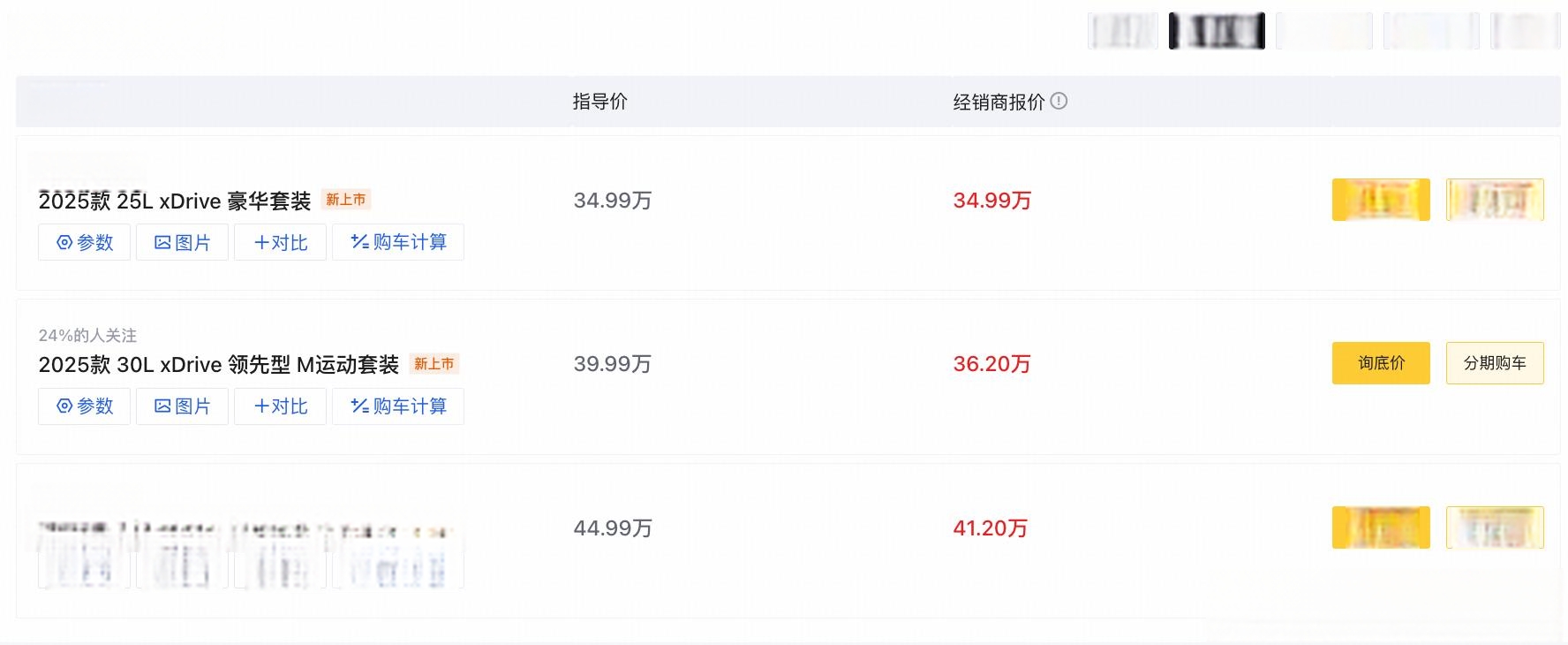Viewport: 1568px width, 645px height.
Task: Open 购车计算 for 30L xDrive 领先型
Action: pos(398,406)
